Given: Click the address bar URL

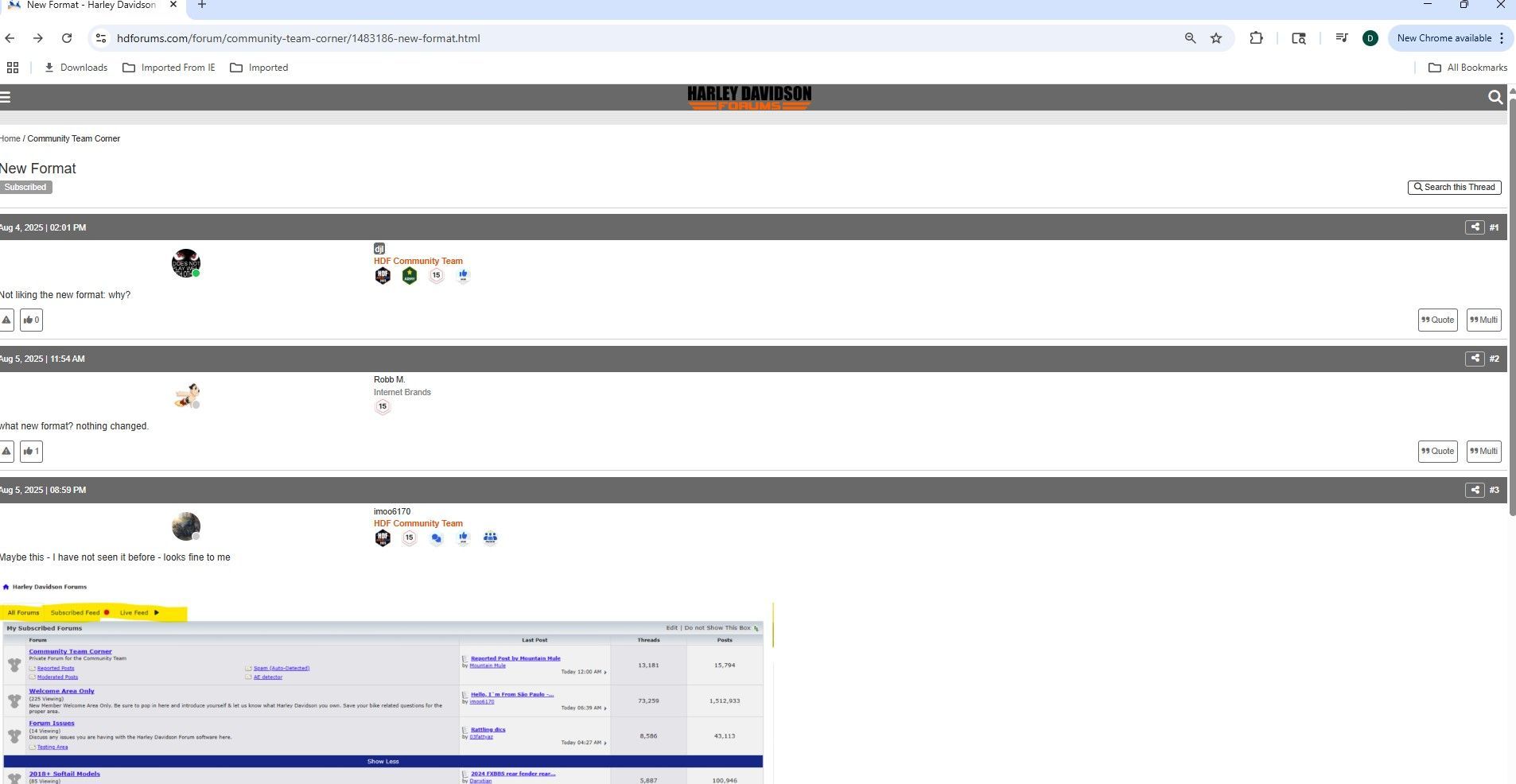Looking at the screenshot, I should (x=298, y=38).
